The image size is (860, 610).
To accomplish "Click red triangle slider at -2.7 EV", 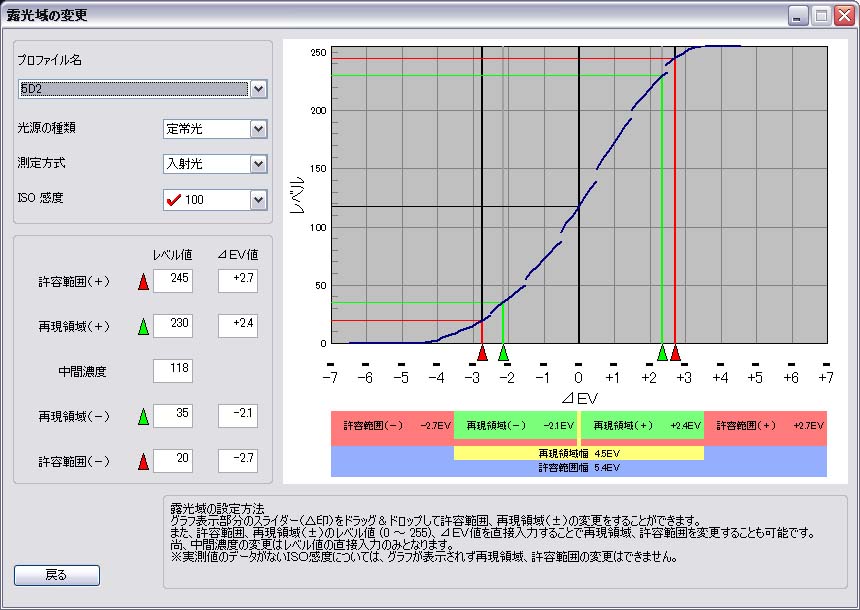I will pyautogui.click(x=483, y=353).
